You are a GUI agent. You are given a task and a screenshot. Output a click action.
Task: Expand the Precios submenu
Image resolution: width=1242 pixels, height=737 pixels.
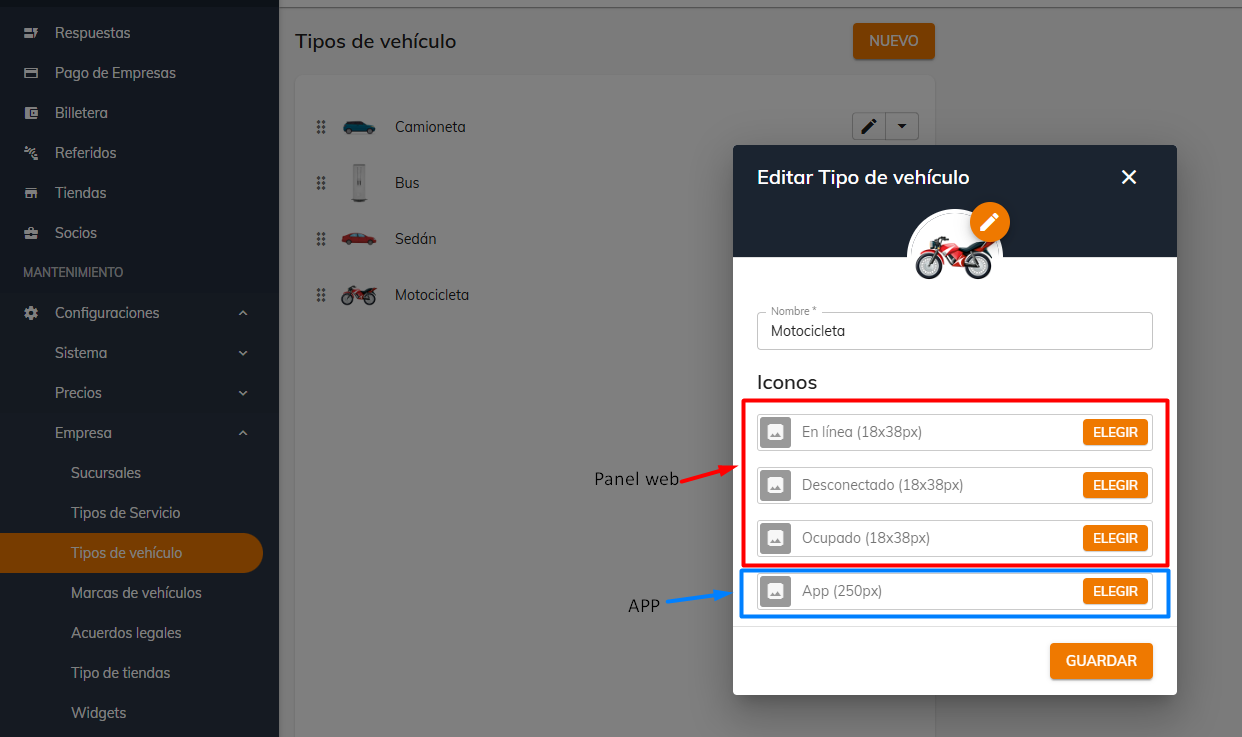point(243,393)
